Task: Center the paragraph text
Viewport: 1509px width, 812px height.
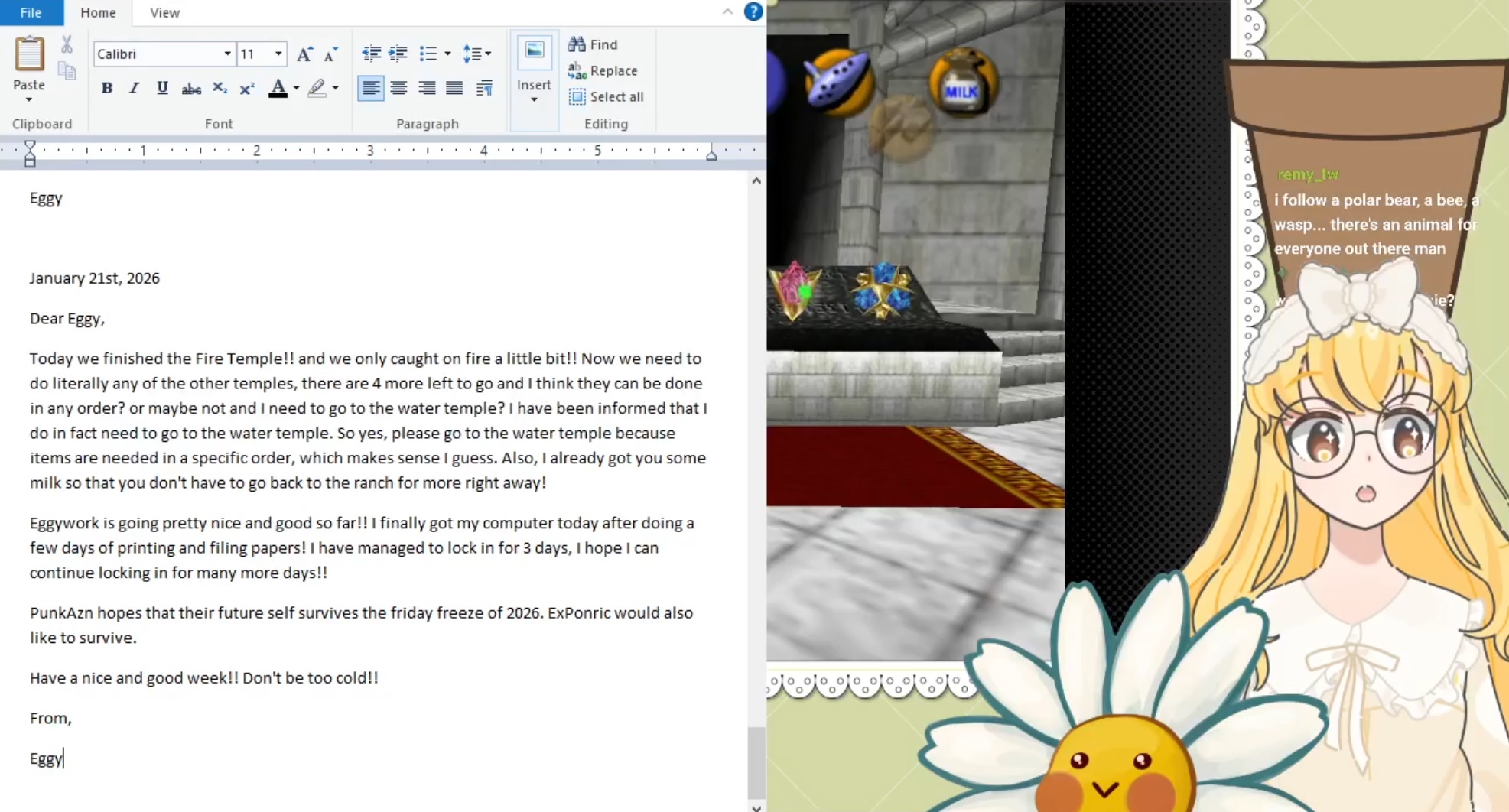Action: (x=398, y=88)
